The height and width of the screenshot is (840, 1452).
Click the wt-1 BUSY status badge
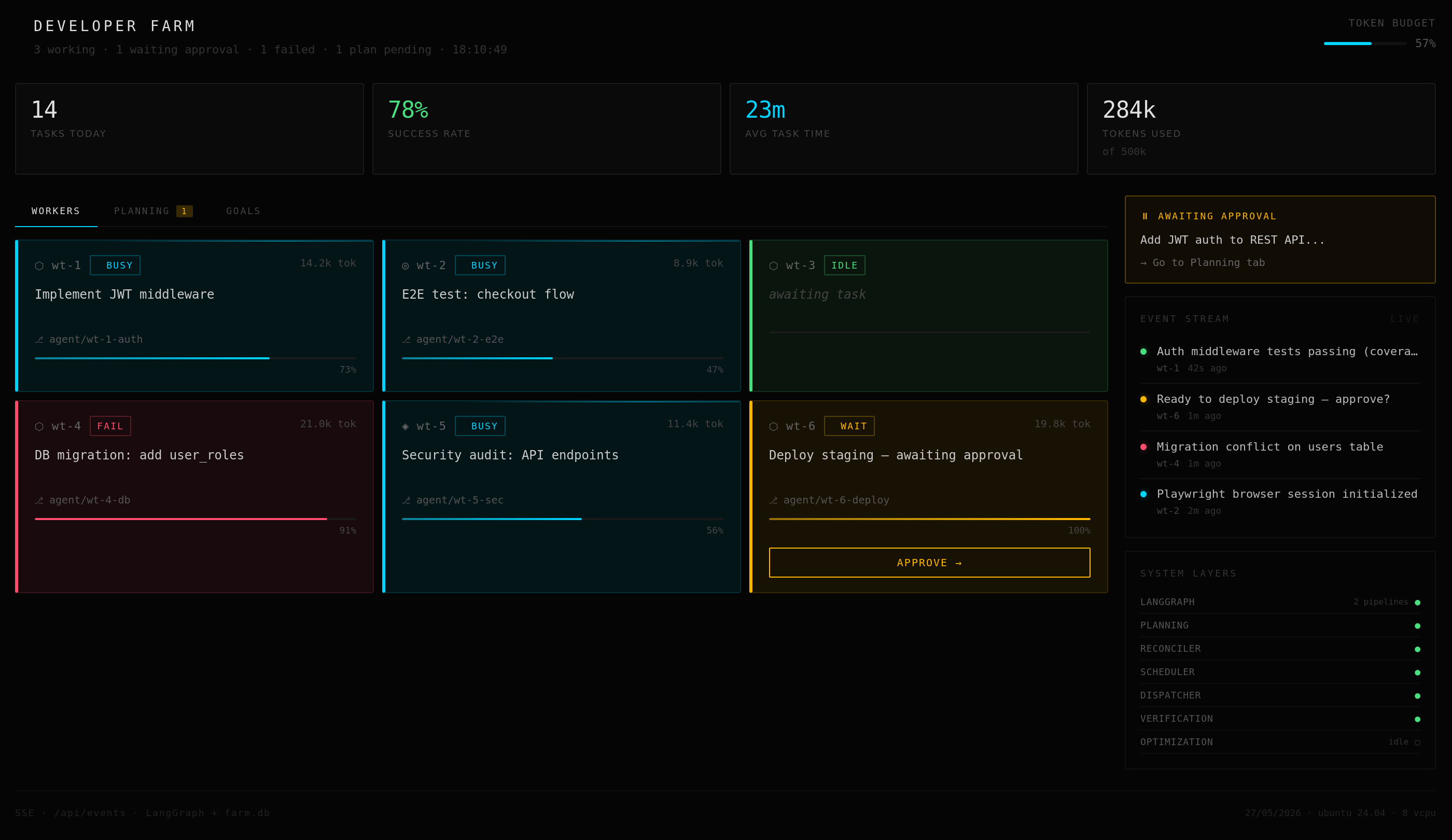tap(115, 265)
